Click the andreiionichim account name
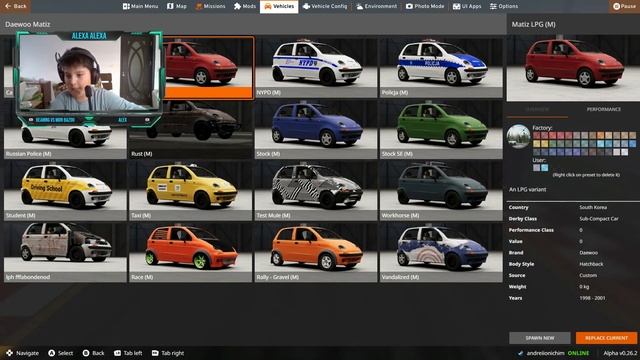The width and height of the screenshot is (640, 360). coord(545,353)
